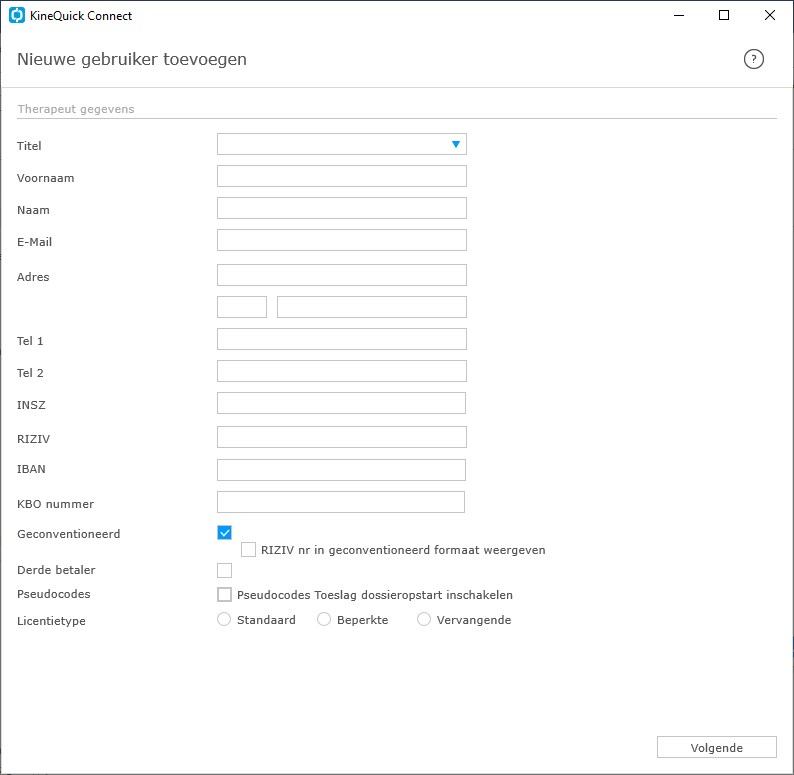This screenshot has width=794, height=775.
Task: Select the Standaard license radio button
Action: coord(224,619)
